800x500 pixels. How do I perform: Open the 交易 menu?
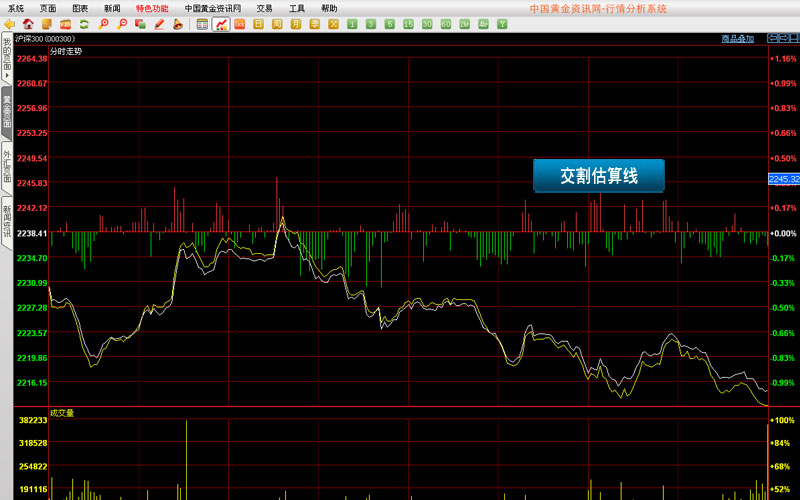pyautogui.click(x=264, y=7)
